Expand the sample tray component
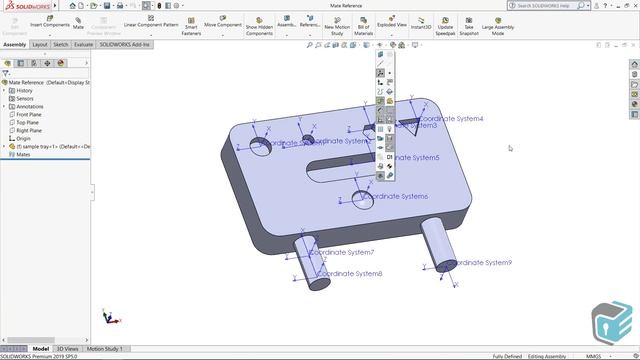Viewport: 640px width, 360px height. click(x=4, y=147)
